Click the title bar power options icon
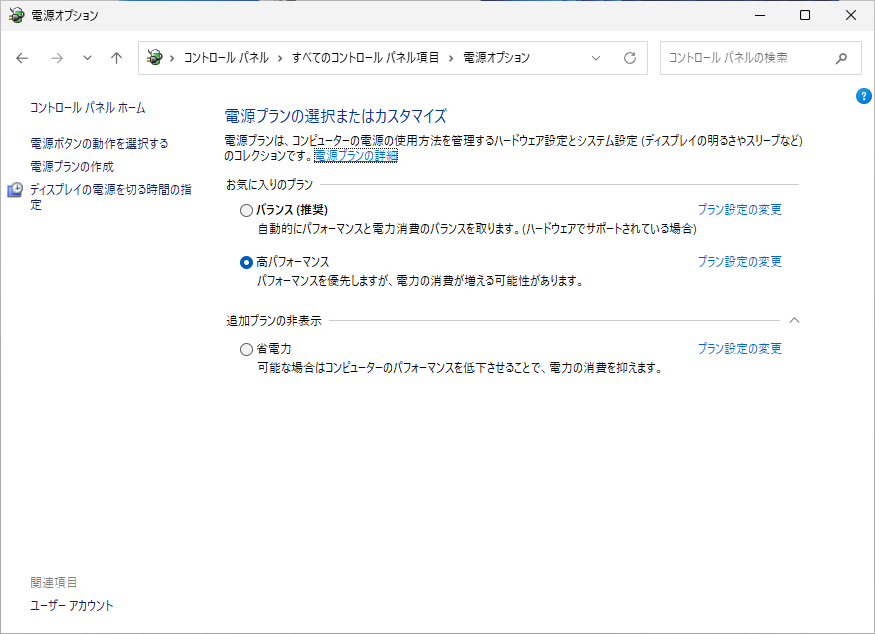 tap(16, 16)
